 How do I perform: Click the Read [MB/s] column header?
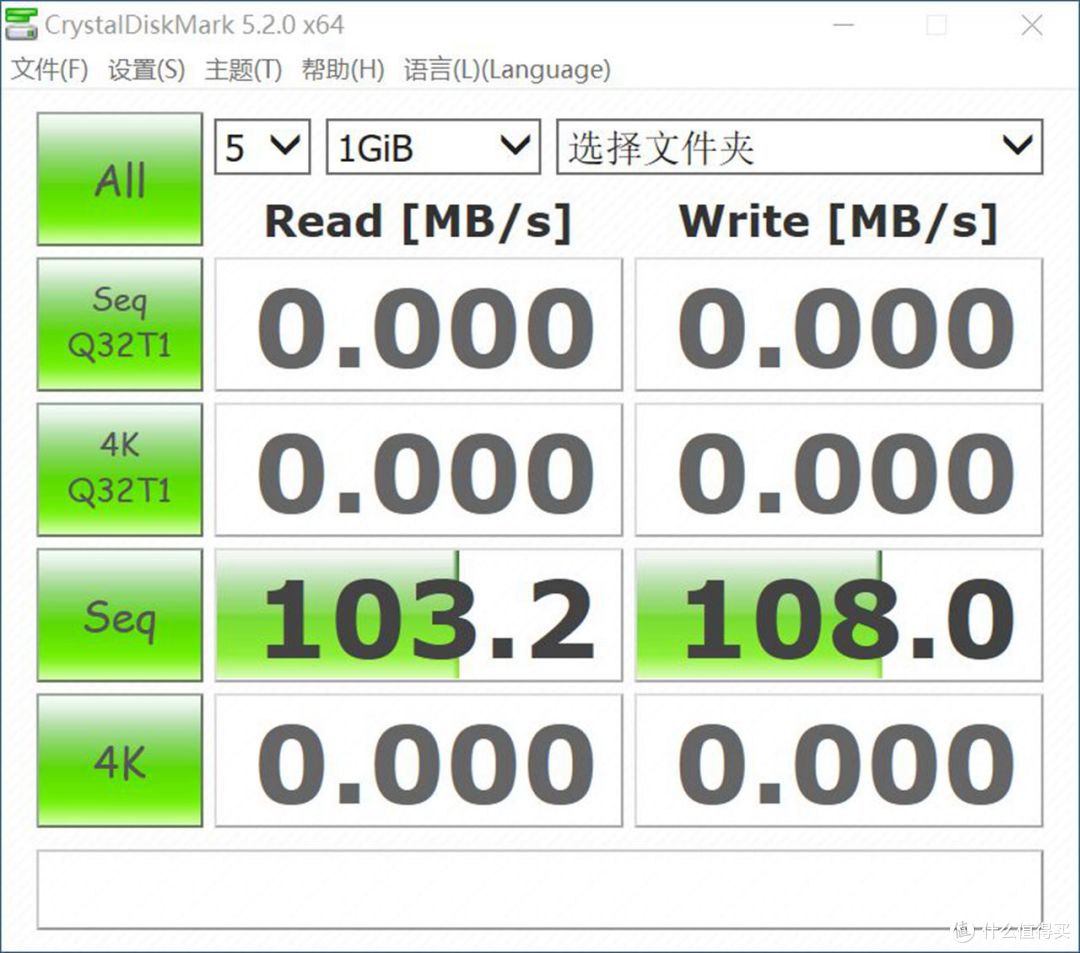[418, 222]
